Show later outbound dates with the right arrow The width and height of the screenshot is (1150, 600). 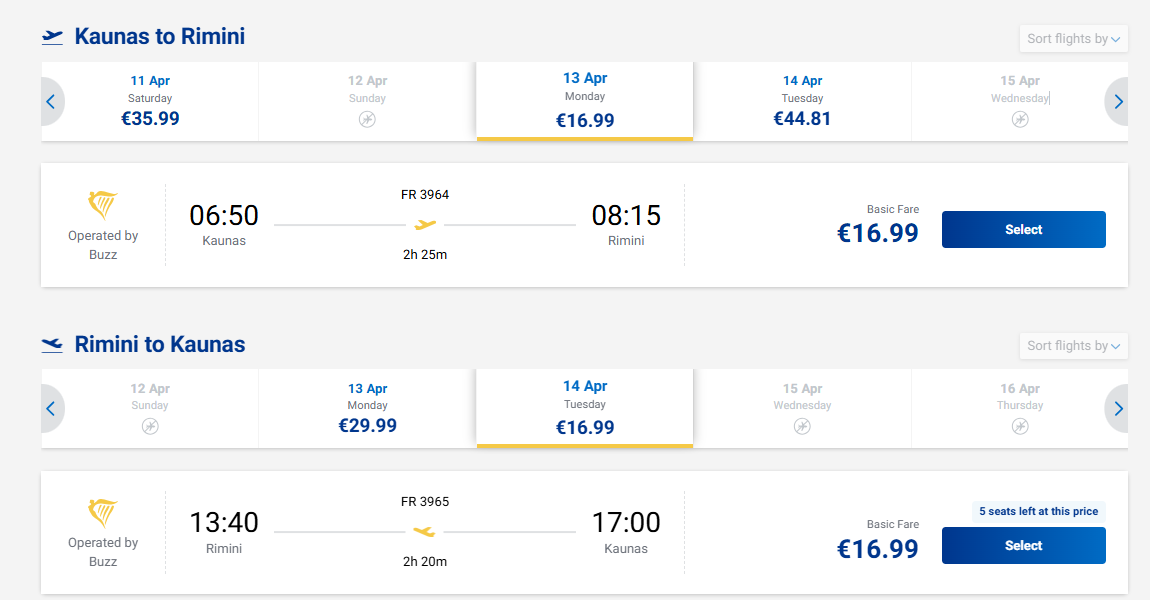[x=1118, y=102]
